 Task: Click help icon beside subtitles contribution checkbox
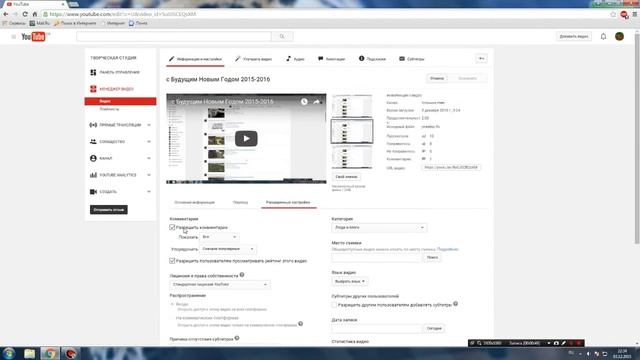pyautogui.click(x=456, y=304)
